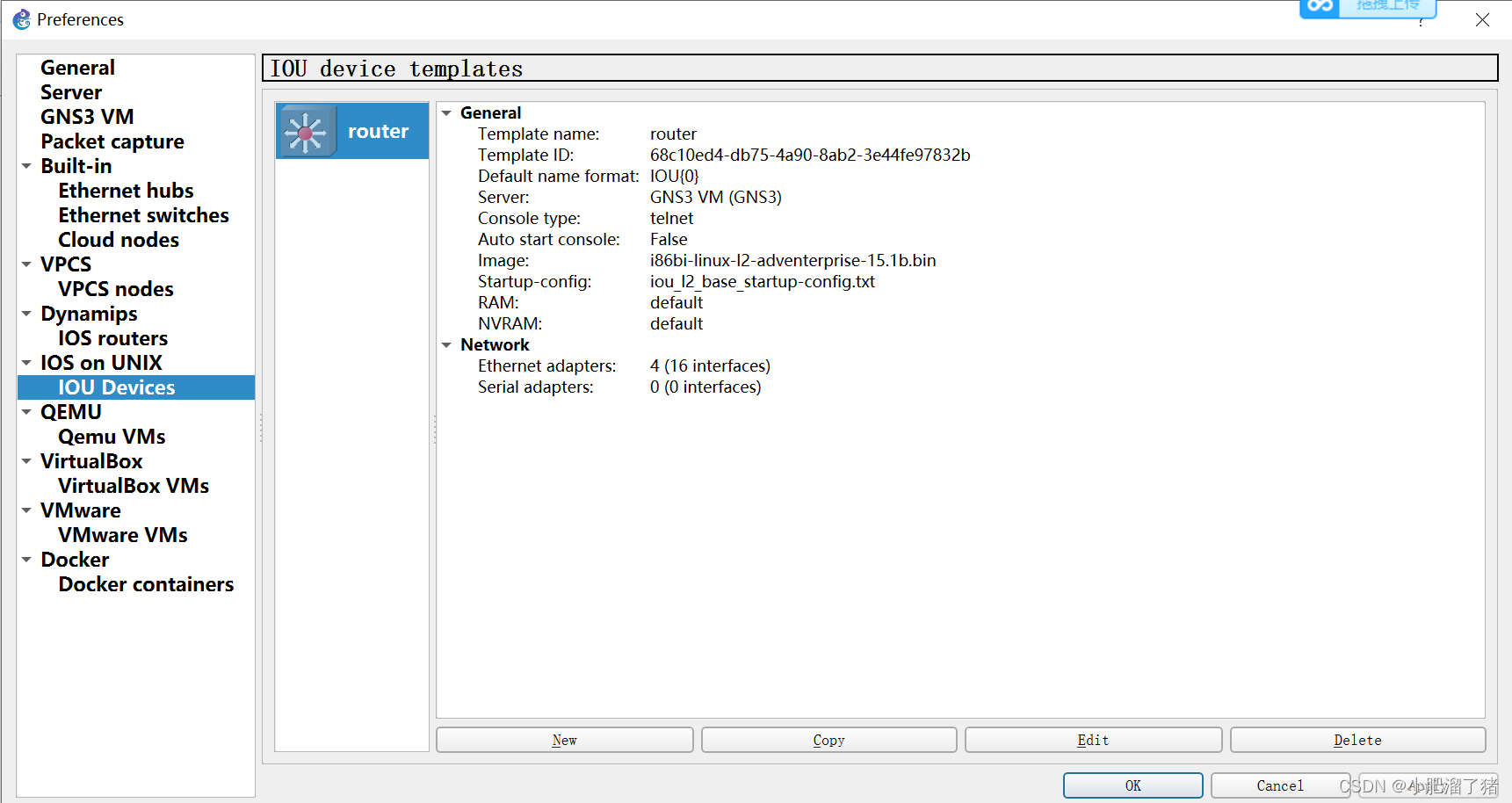Viewport: 1512px width, 803px height.
Task: Click the Template ID value 68c10ed4-db75...
Action: click(810, 156)
